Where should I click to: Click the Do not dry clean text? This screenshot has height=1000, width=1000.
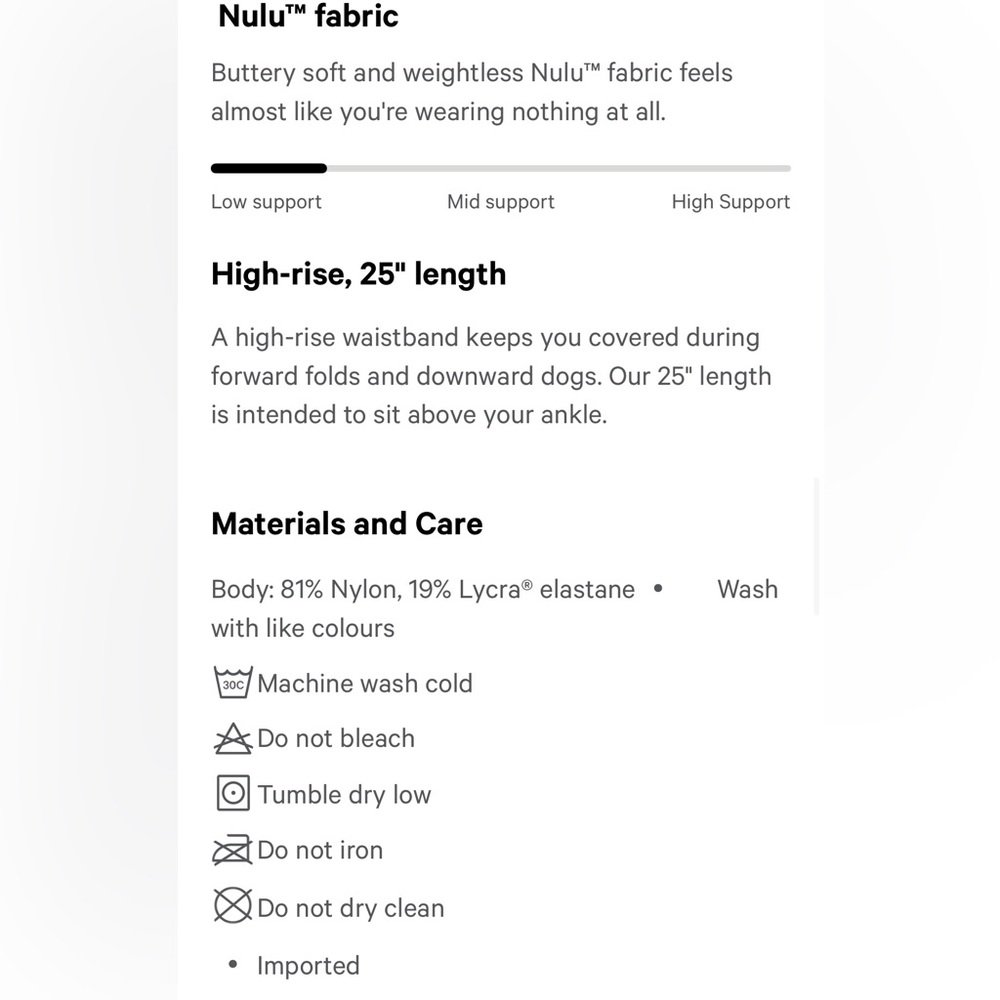[351, 908]
